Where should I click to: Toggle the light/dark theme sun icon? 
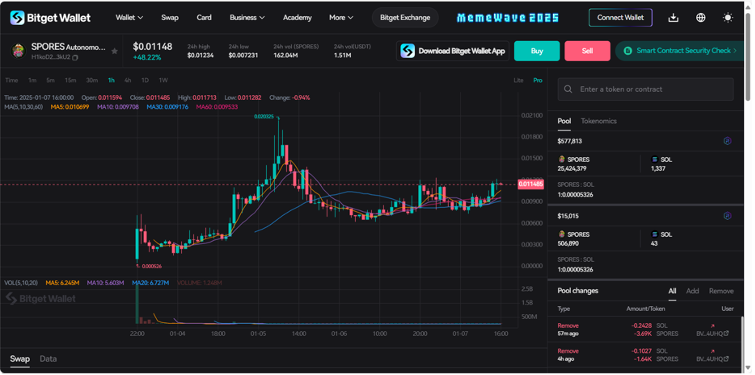coord(728,18)
